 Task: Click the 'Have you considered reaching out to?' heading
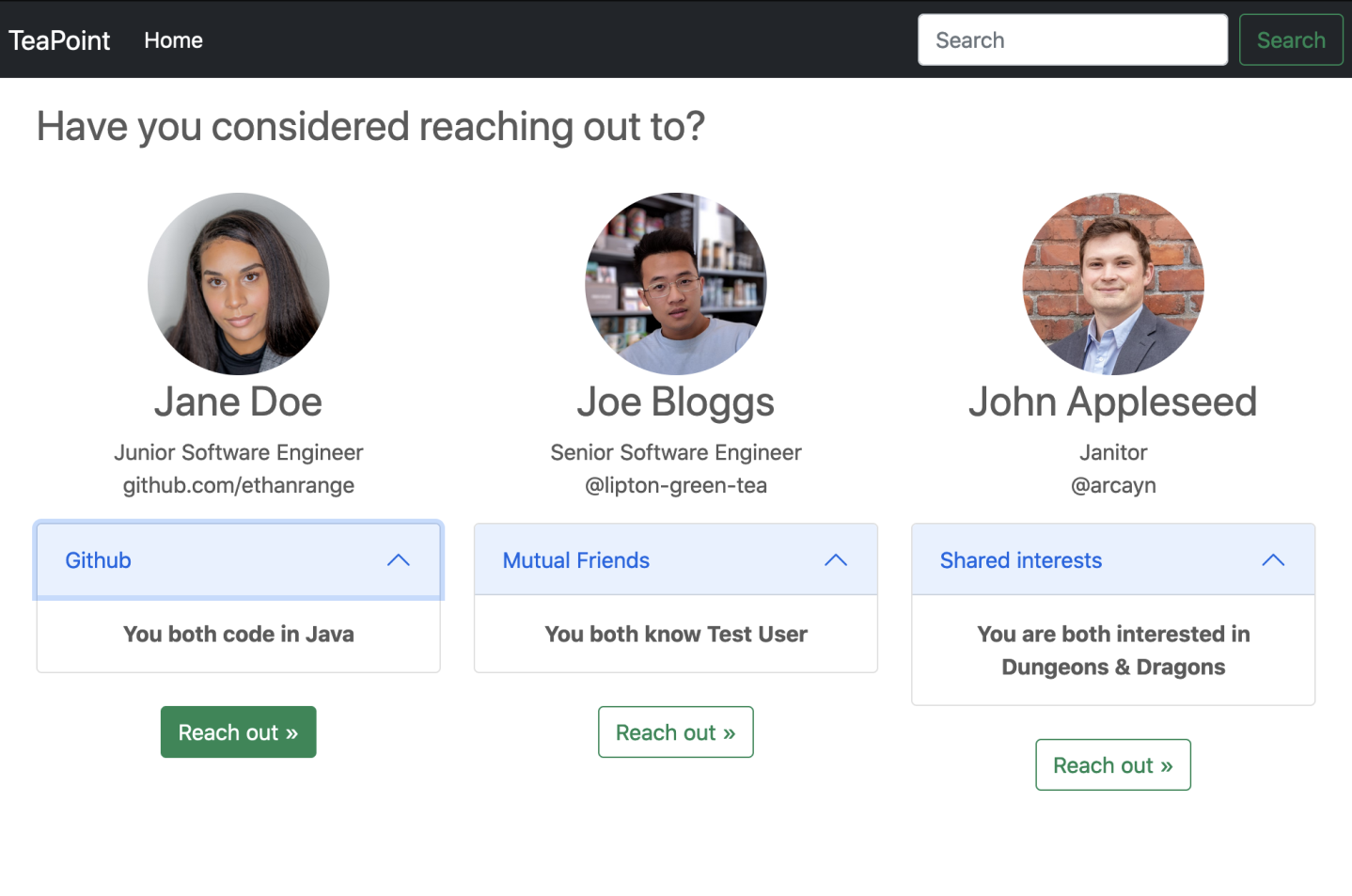(370, 127)
